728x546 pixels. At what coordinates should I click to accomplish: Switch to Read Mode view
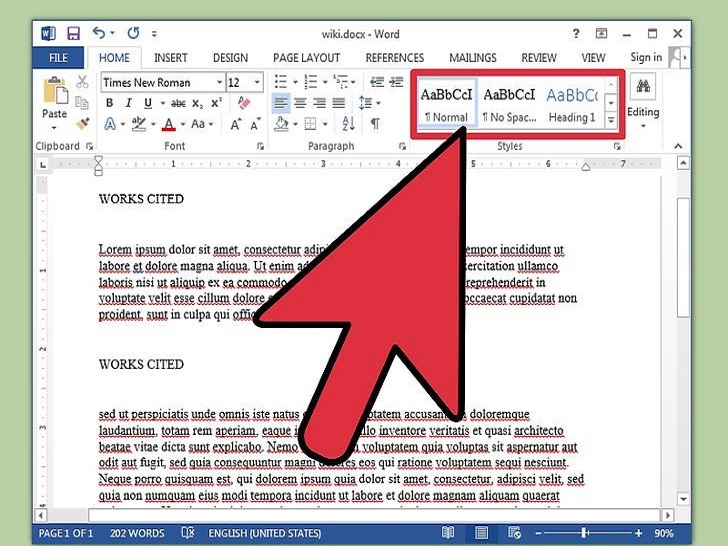448,533
